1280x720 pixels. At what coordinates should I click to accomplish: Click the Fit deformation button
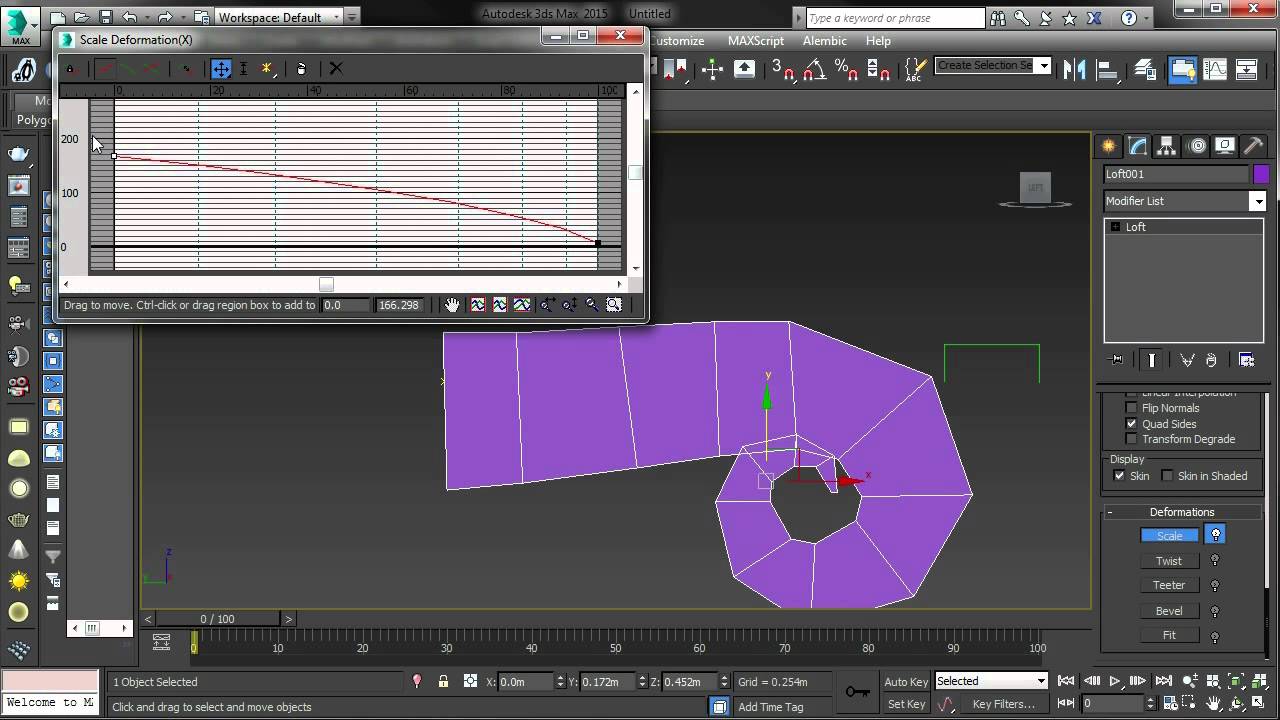point(1169,635)
